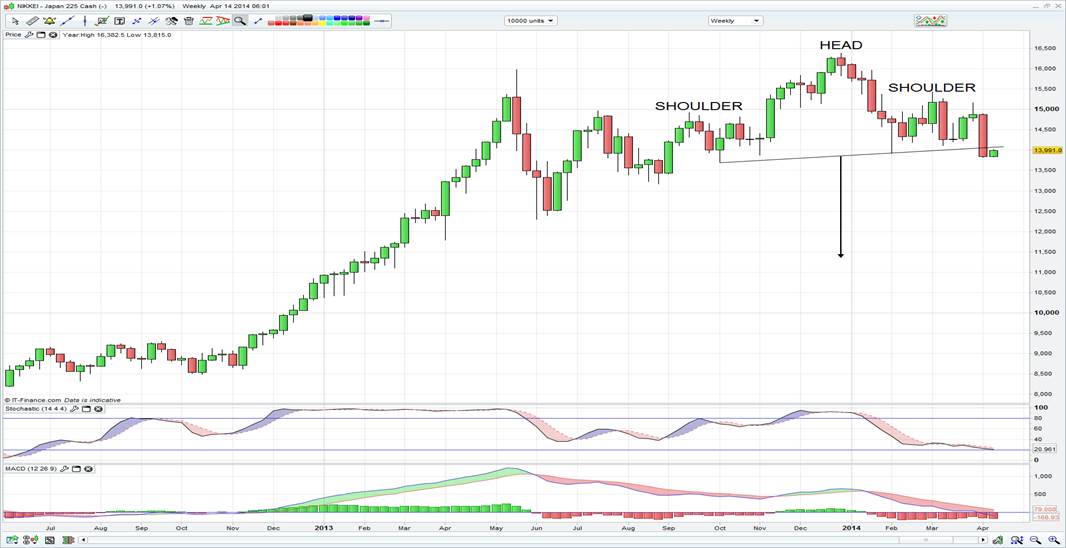
Task: Click the HEAD annotation label
Action: 841,46
